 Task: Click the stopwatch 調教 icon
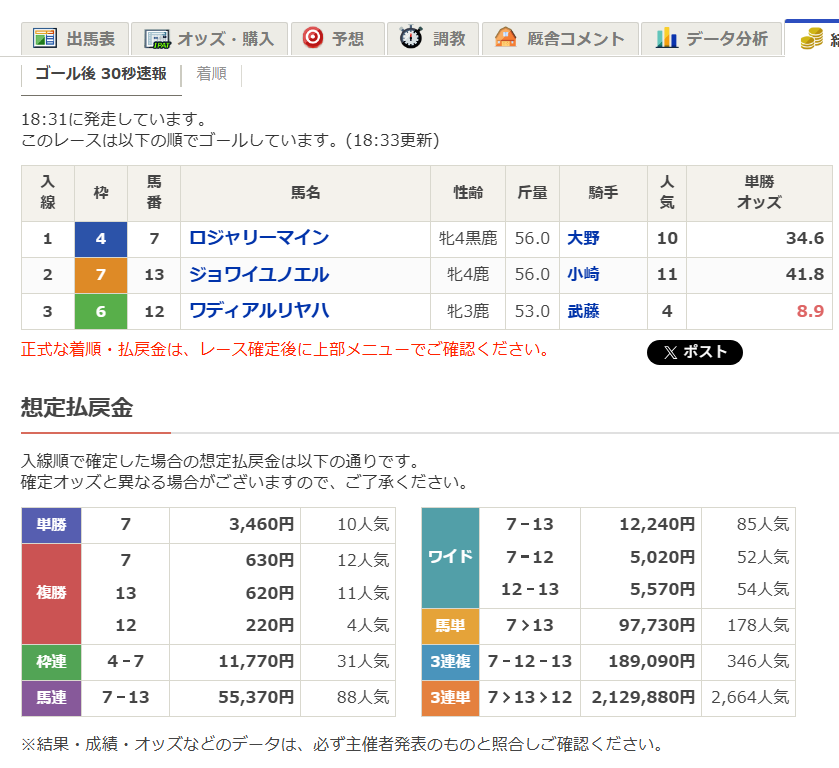[x=411, y=37]
